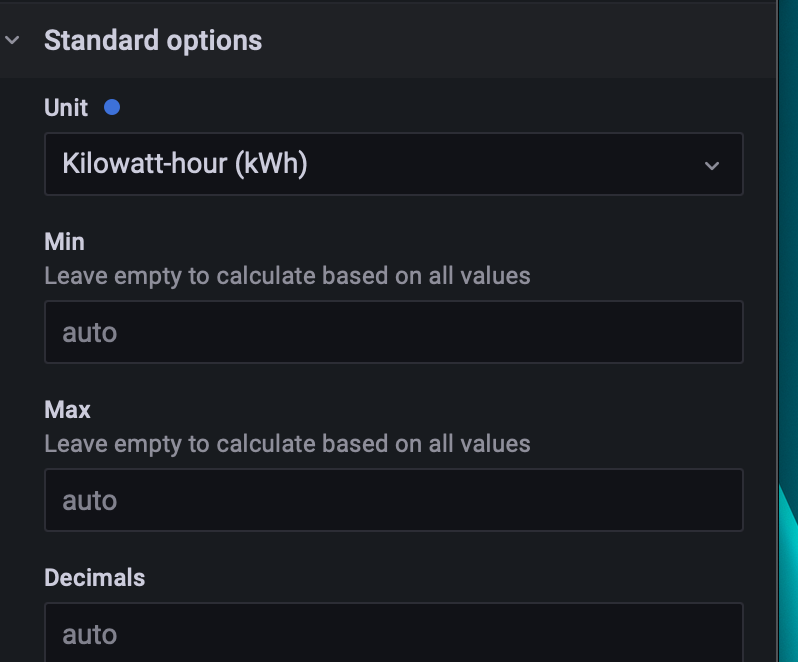Click the description text under Min
Screen dimensions: 798x662
pos(287,275)
